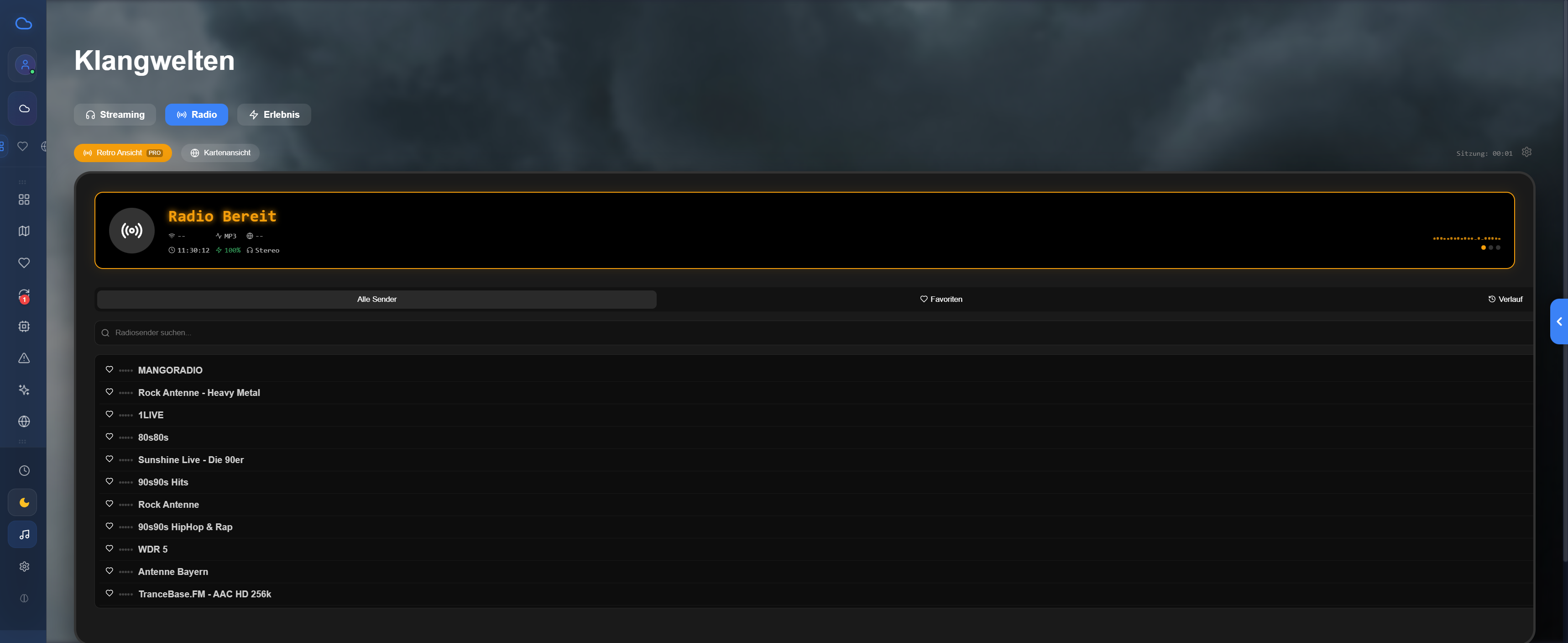Screen dimensions: 1568x643
Task: Switch to Kartenansicht view
Action: click(220, 153)
